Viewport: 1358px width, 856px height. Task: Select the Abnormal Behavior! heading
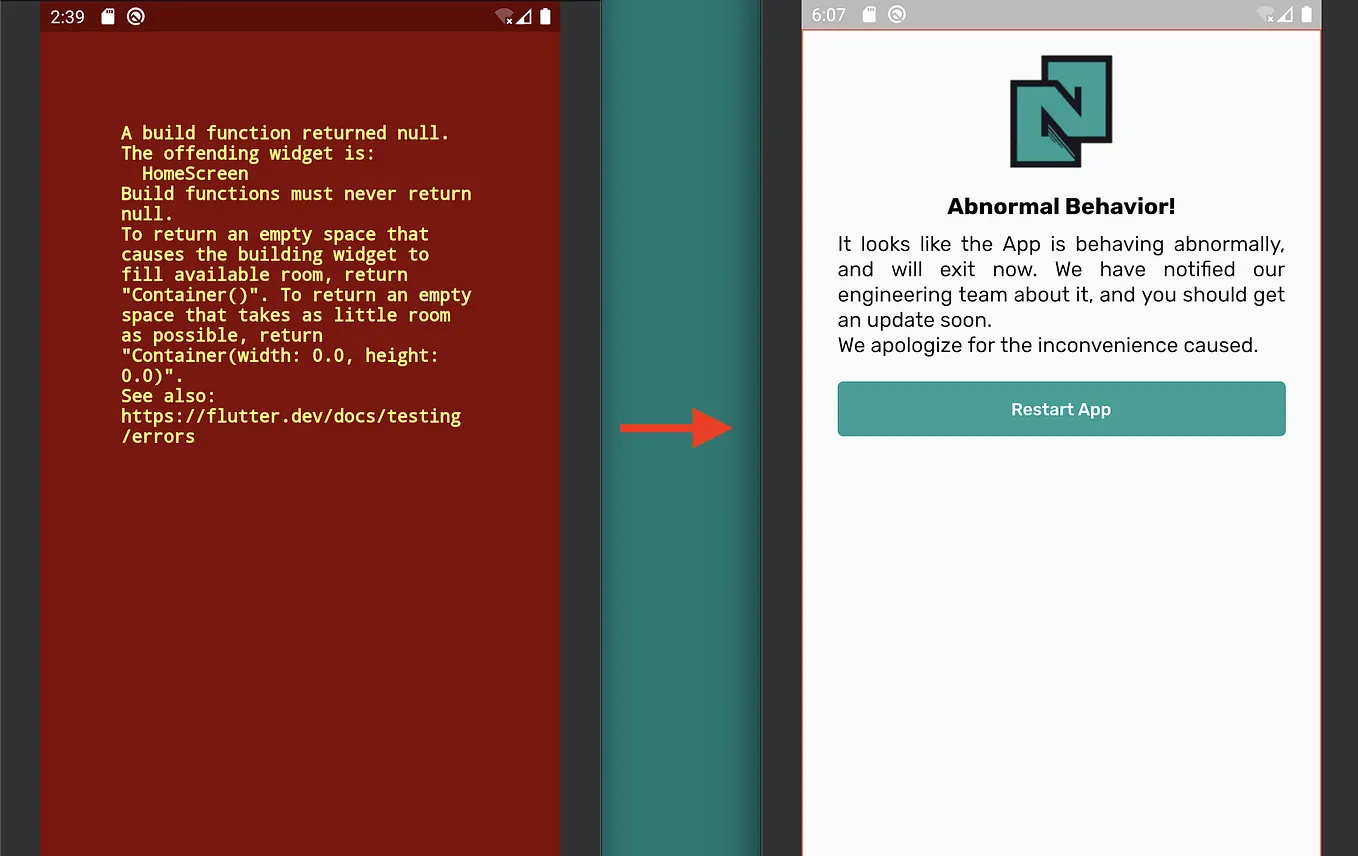tap(1061, 206)
